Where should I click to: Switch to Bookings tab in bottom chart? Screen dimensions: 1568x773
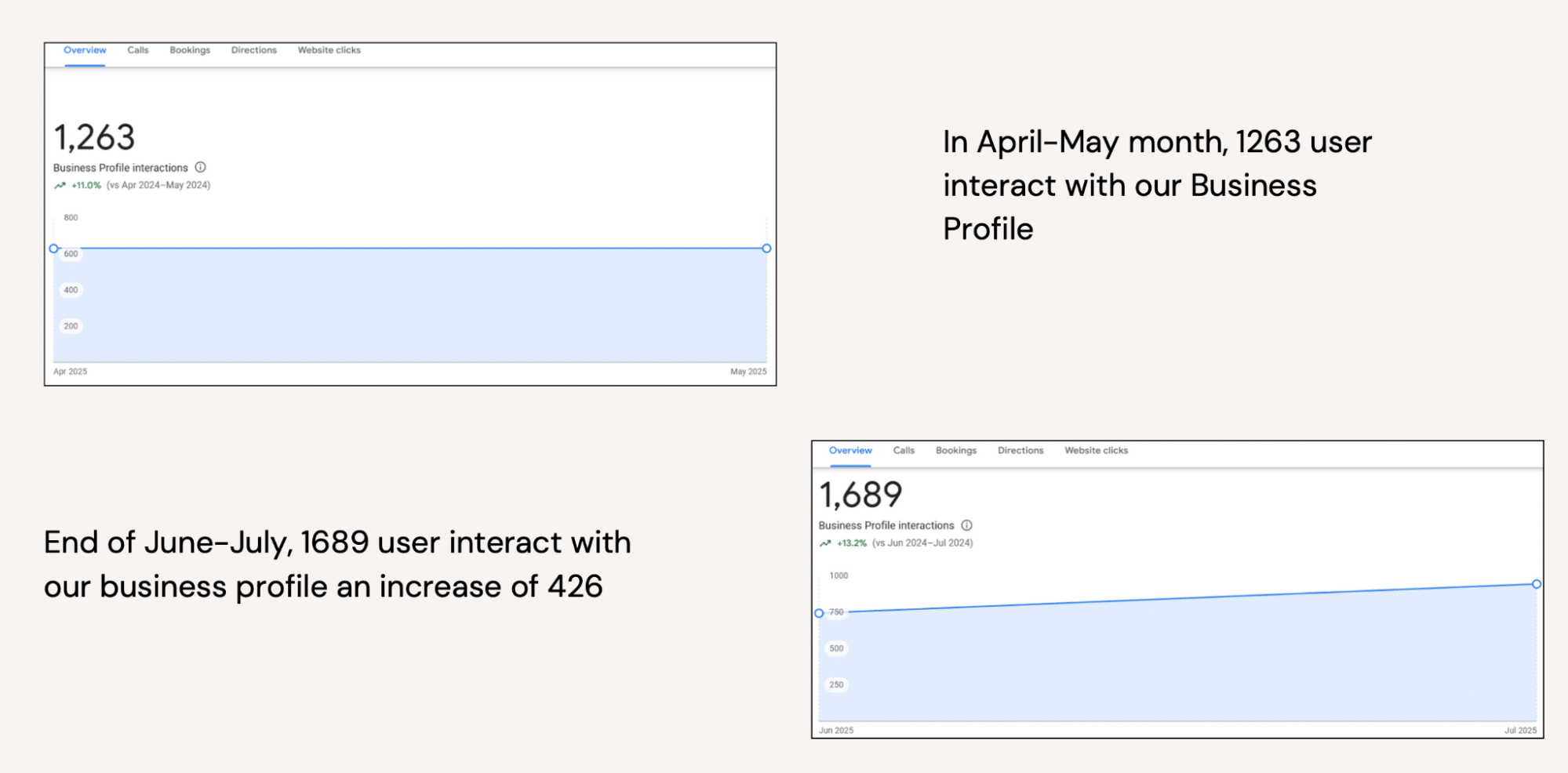[955, 451]
